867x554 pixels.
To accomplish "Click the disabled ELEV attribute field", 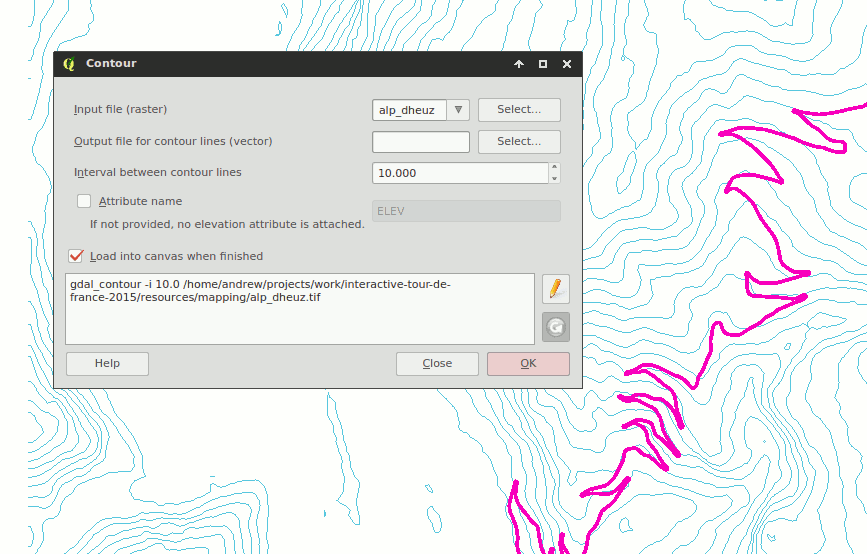I will coord(466,211).
